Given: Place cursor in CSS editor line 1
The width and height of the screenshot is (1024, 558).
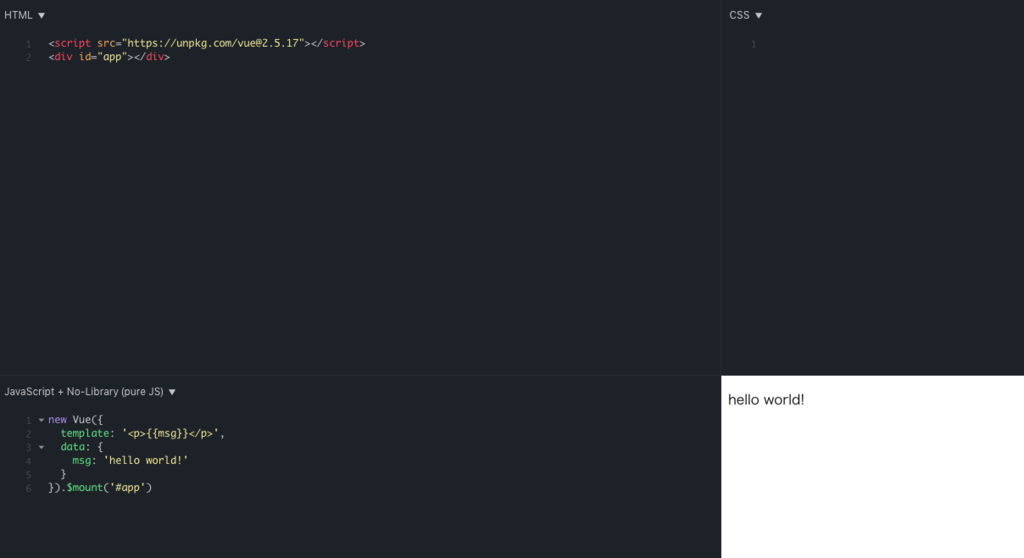Looking at the screenshot, I should click(888, 44).
